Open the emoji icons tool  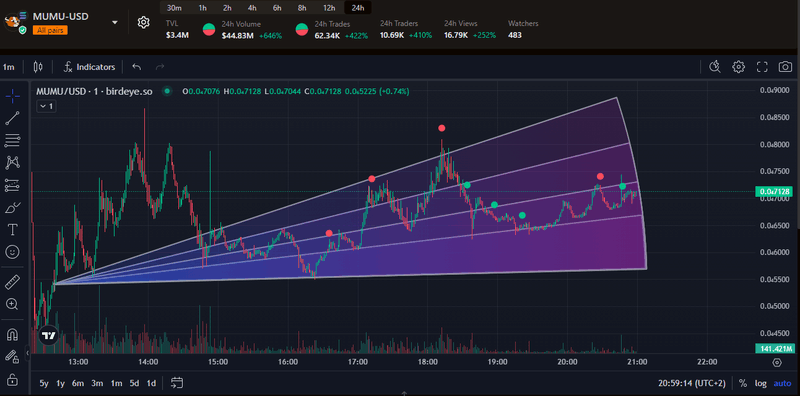pos(12,252)
